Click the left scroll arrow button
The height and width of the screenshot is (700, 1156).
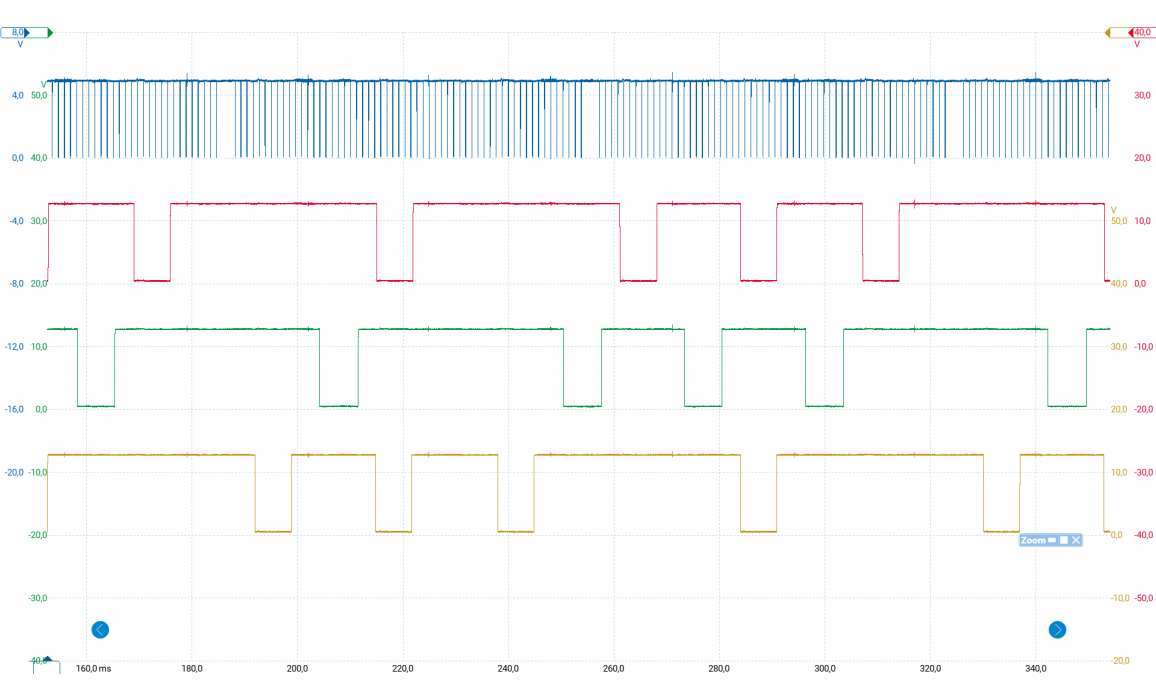pos(100,630)
